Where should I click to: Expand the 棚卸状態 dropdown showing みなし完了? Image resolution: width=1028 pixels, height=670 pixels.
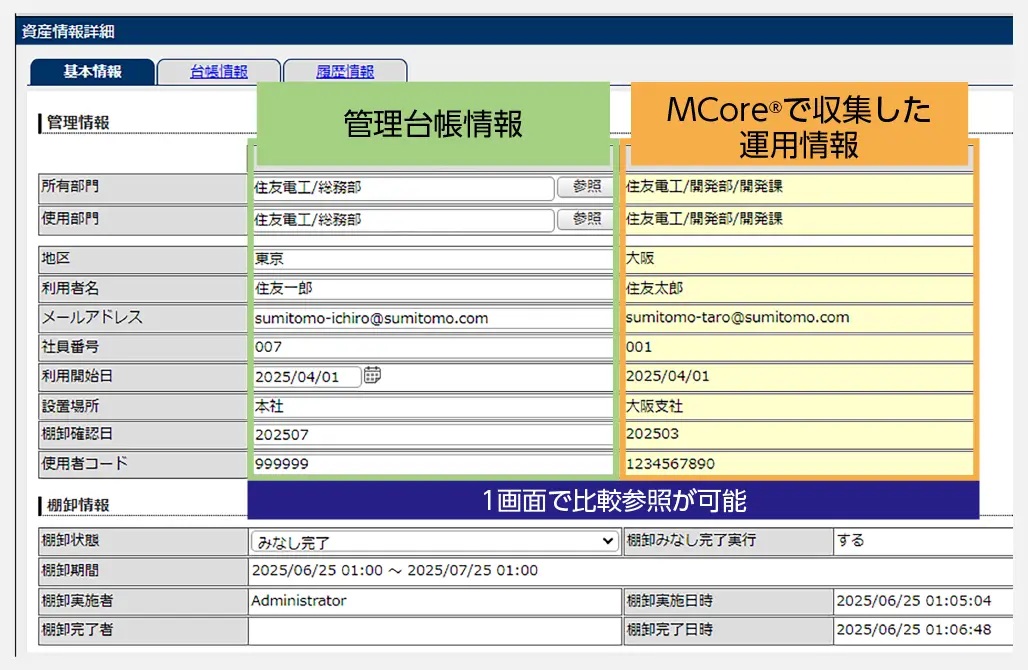pos(435,542)
